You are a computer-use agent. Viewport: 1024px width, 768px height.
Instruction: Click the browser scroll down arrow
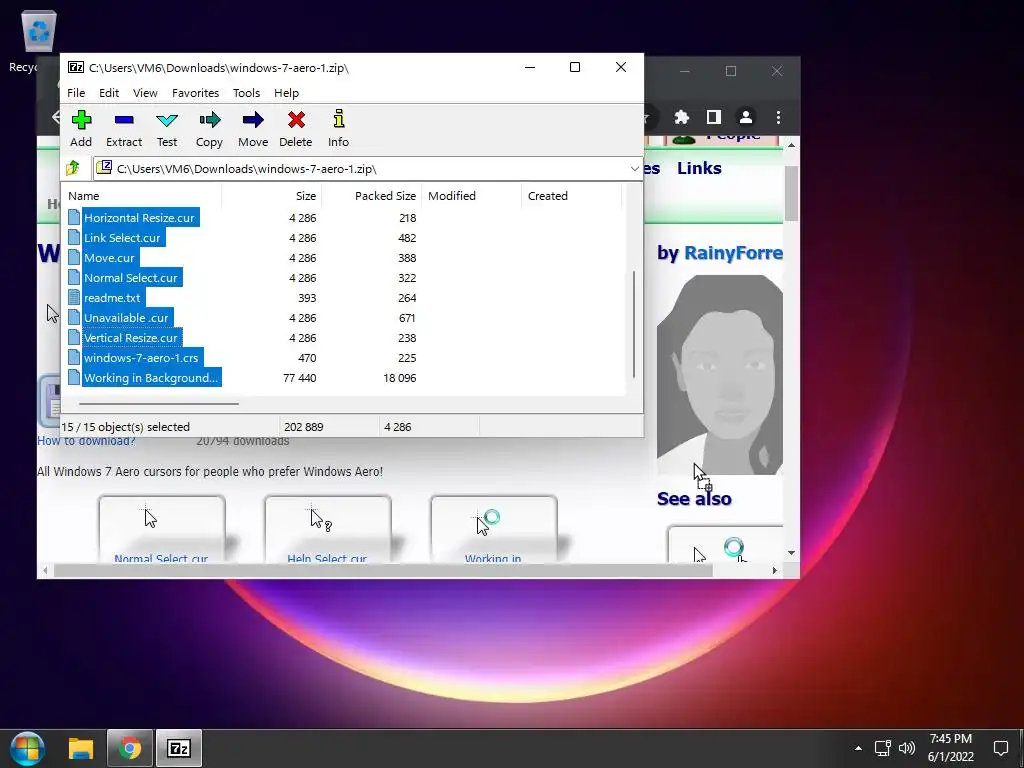point(791,553)
